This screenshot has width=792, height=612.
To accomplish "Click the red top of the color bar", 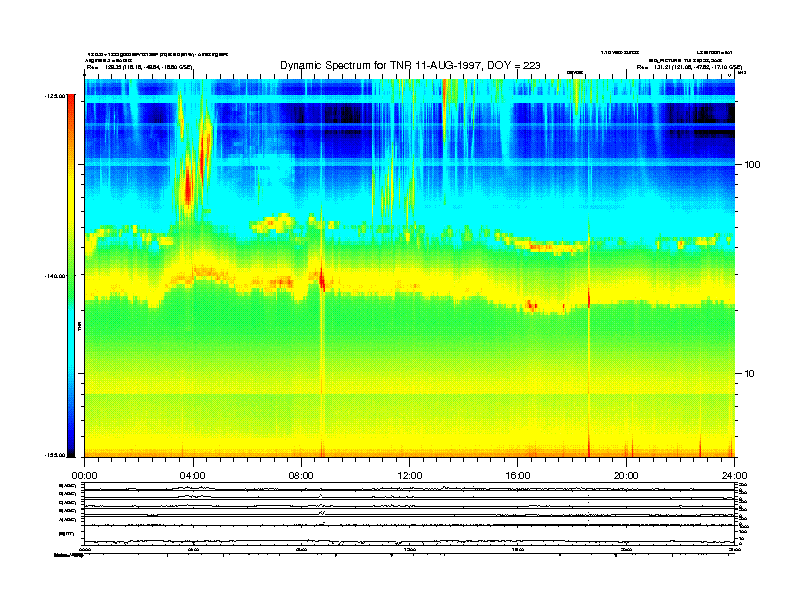I will (x=71, y=101).
